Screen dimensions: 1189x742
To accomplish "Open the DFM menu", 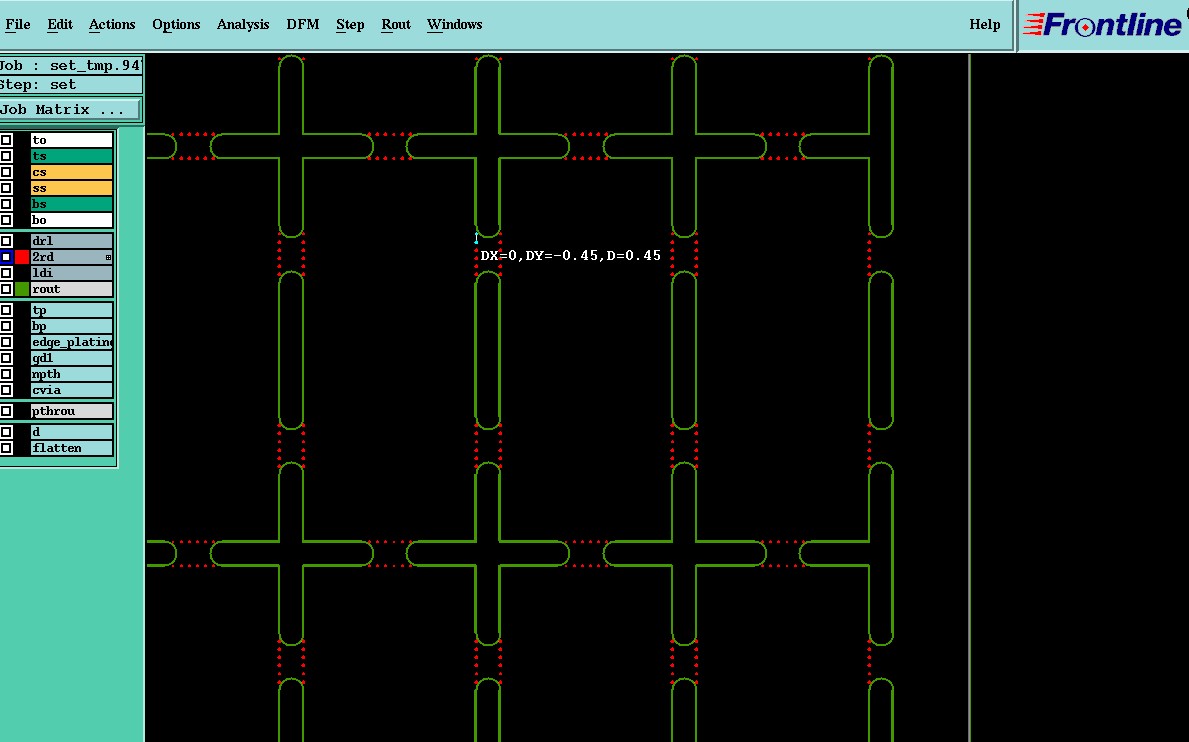I will (x=303, y=24).
